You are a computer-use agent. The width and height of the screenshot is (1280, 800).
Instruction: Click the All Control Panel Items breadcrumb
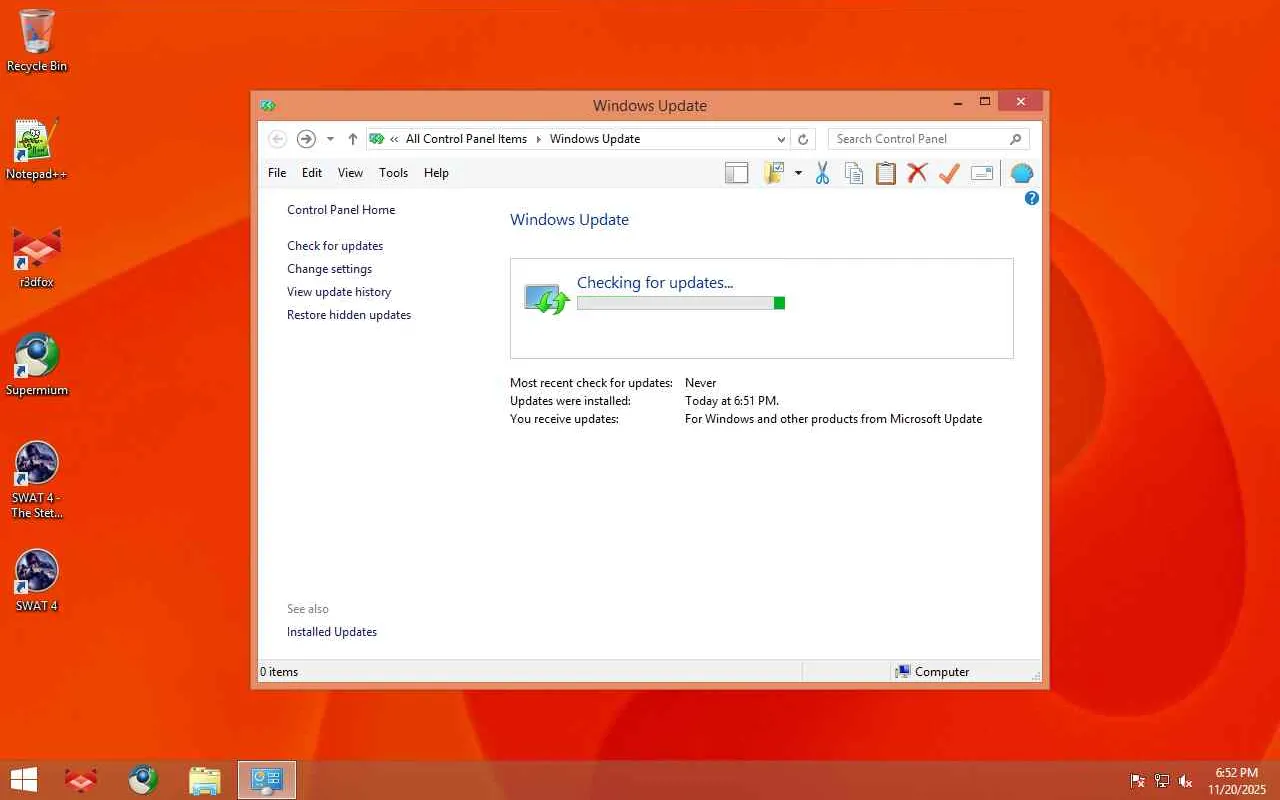(466, 139)
